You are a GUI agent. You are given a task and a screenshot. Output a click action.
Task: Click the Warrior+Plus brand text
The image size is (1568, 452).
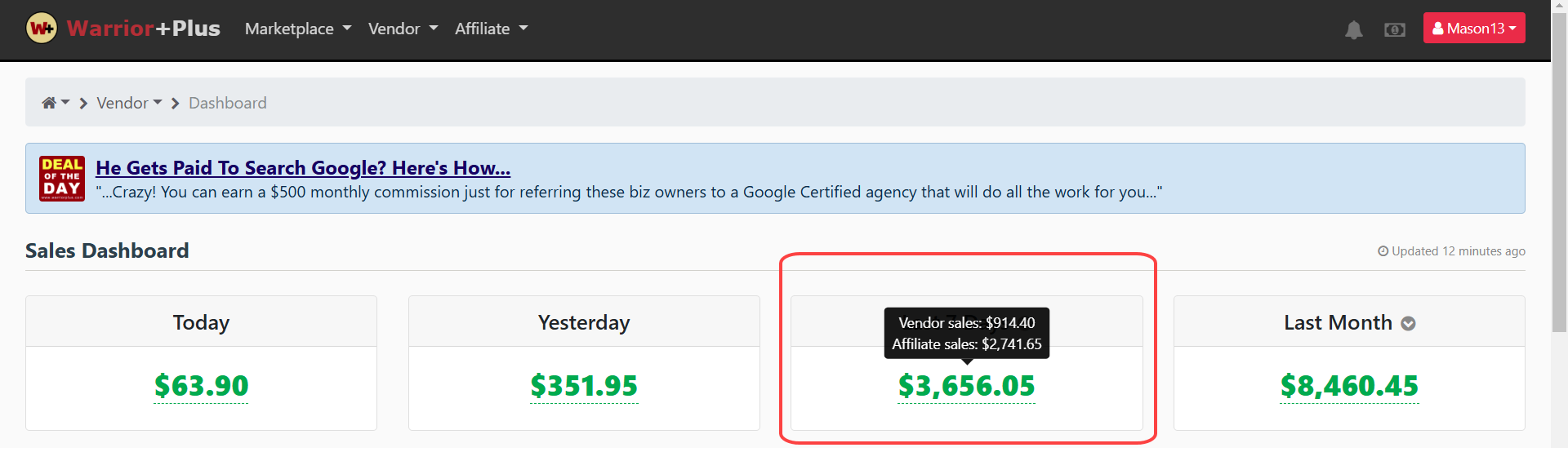pos(144,29)
